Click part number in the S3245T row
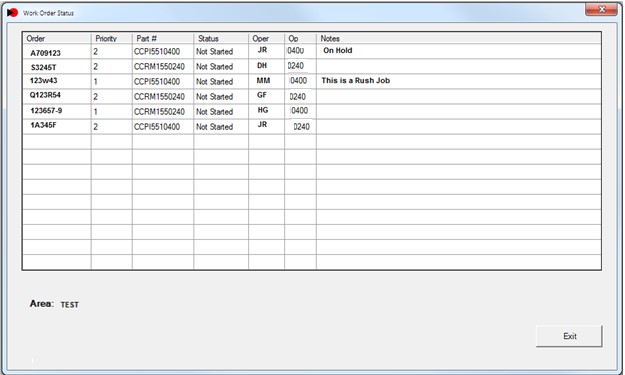 159,67
